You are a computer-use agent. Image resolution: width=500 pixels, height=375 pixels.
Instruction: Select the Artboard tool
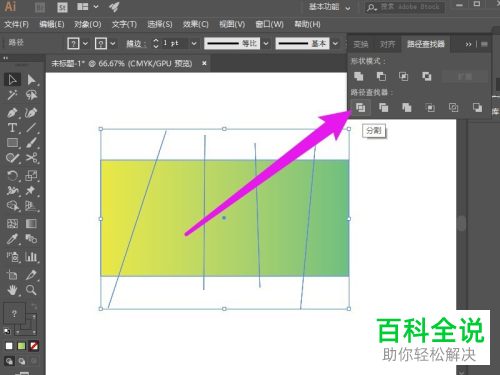click(12, 275)
